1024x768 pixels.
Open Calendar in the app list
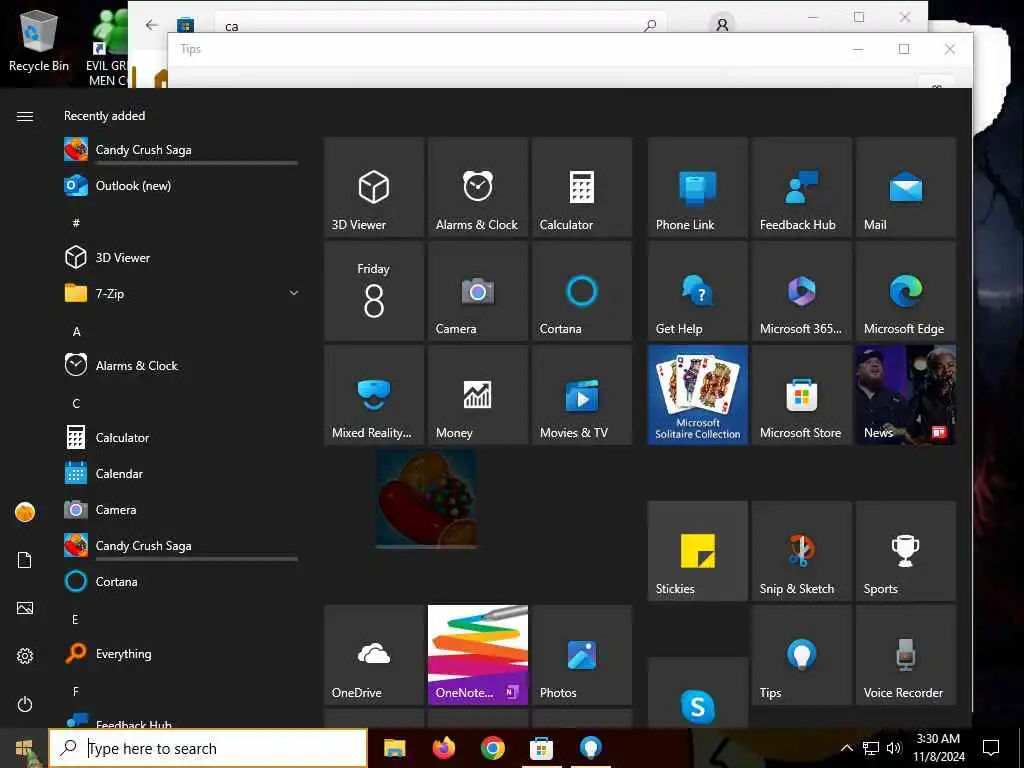tap(180, 473)
